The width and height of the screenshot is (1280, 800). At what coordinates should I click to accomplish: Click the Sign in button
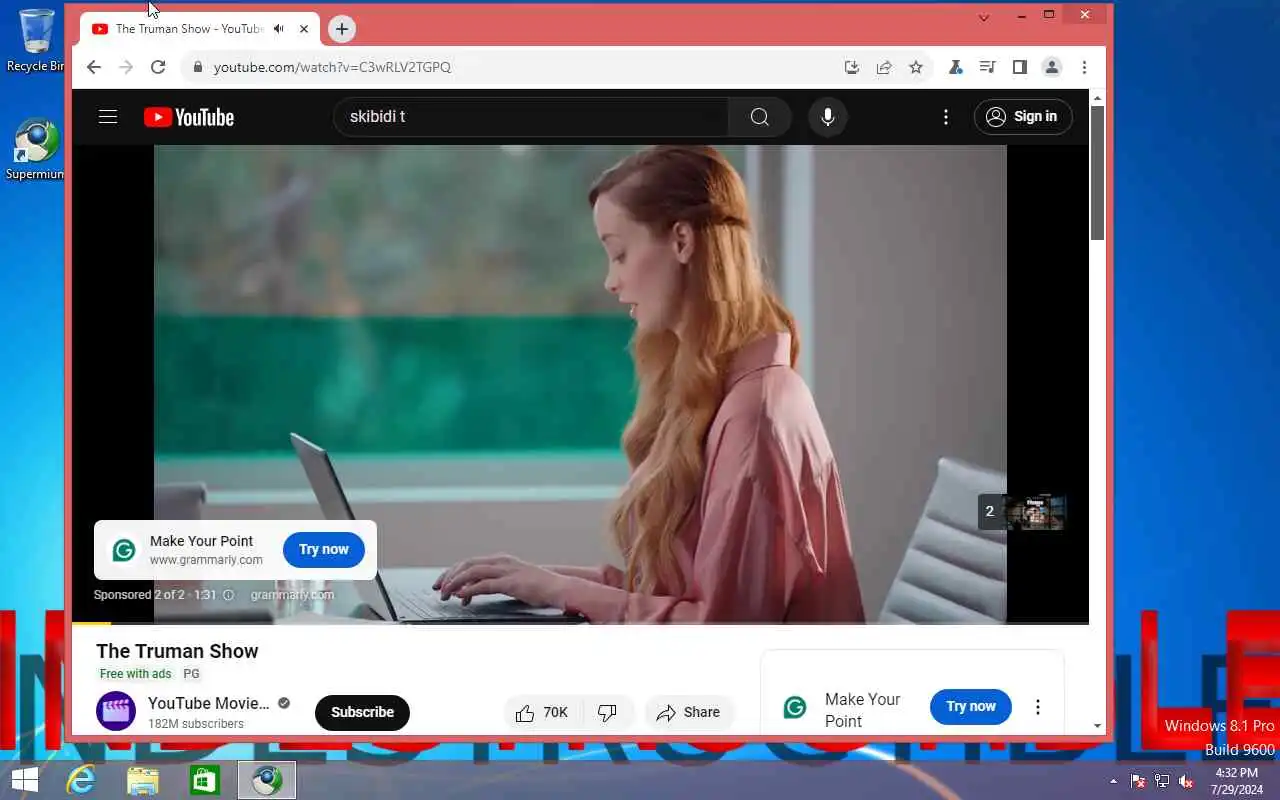[1023, 117]
